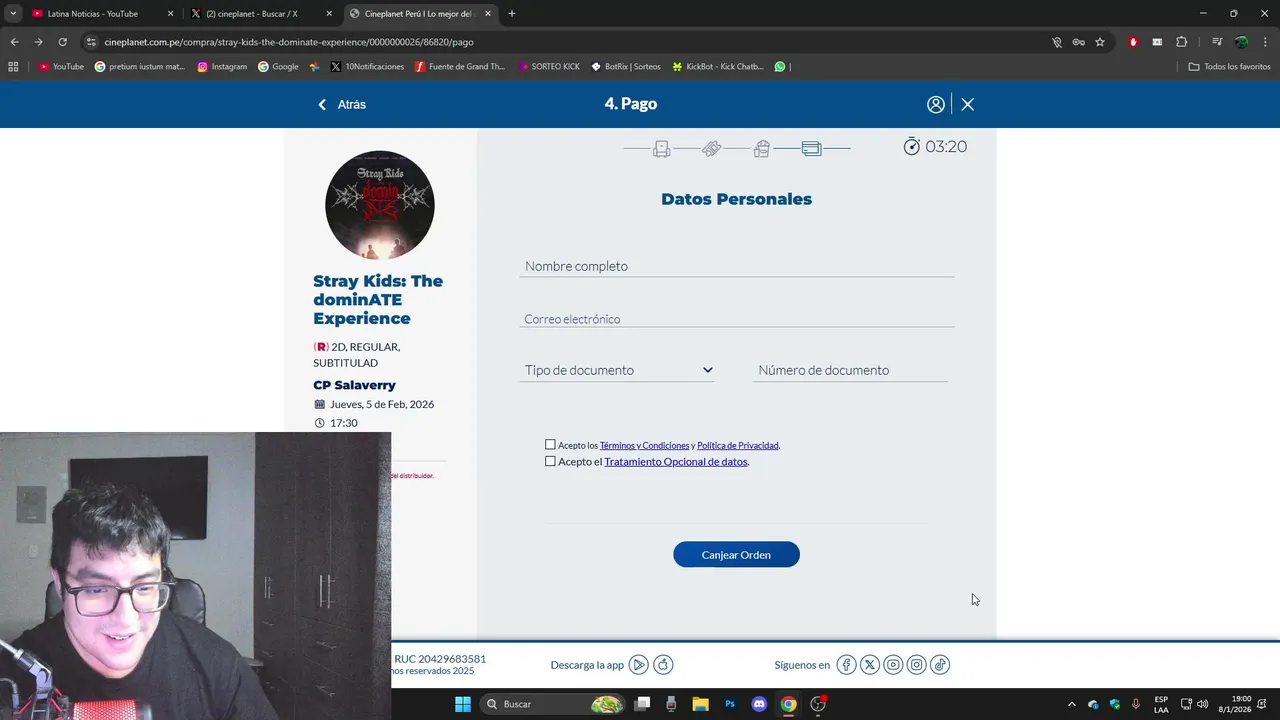Open the WhatsApp bookmark icon
Viewport: 1280px width, 720px height.
[x=780, y=67]
